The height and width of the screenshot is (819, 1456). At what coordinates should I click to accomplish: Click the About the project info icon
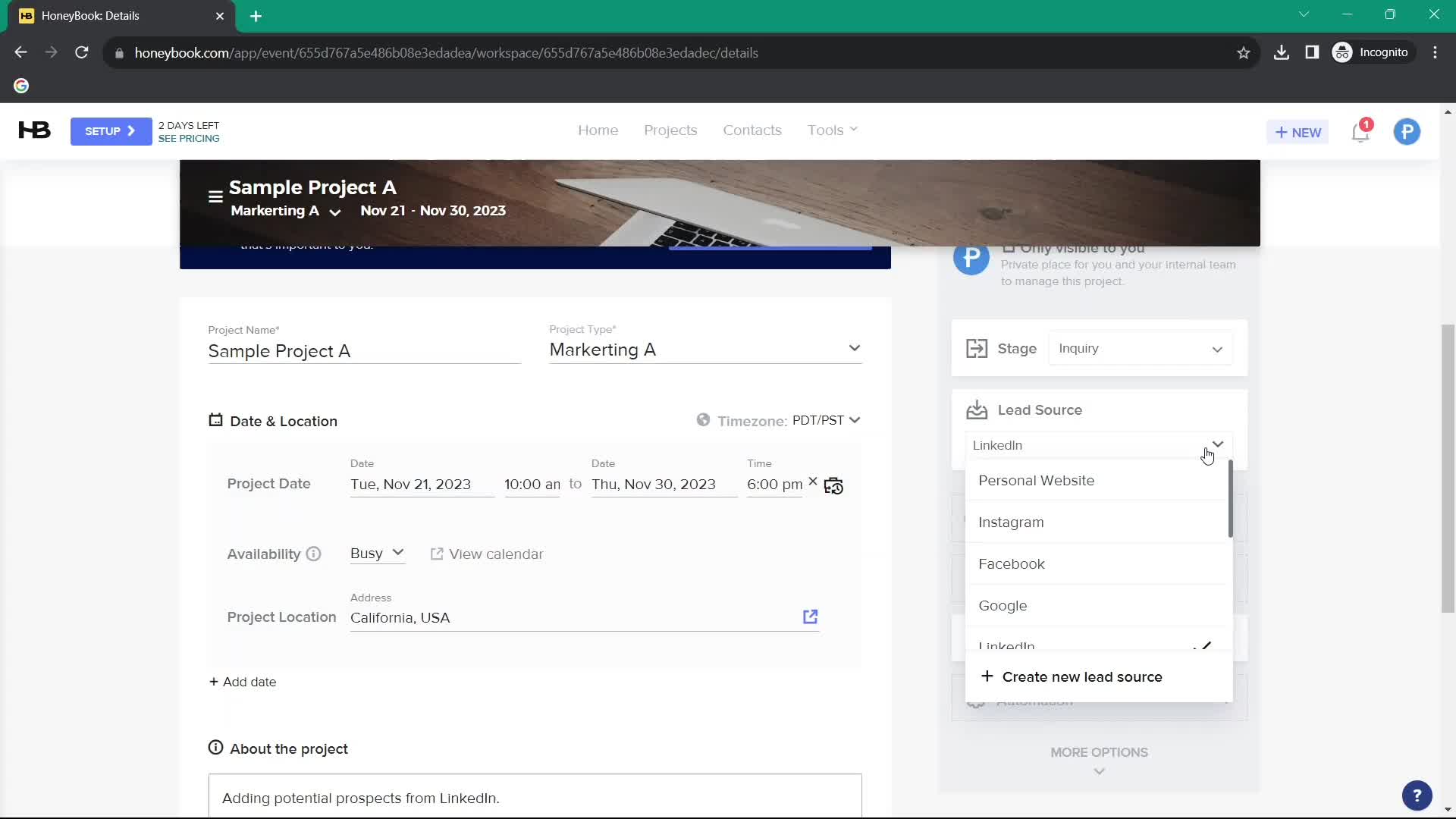[215, 748]
